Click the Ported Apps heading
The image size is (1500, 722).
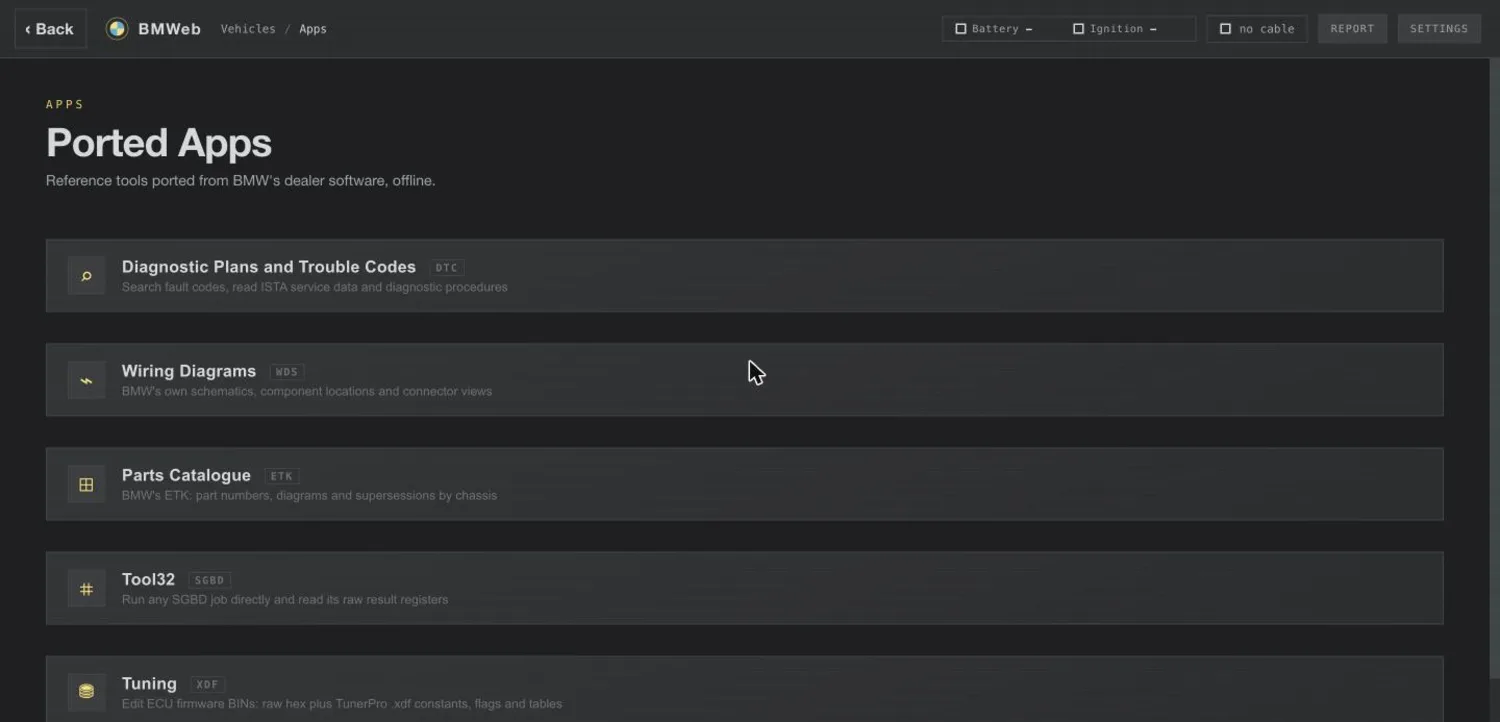159,143
